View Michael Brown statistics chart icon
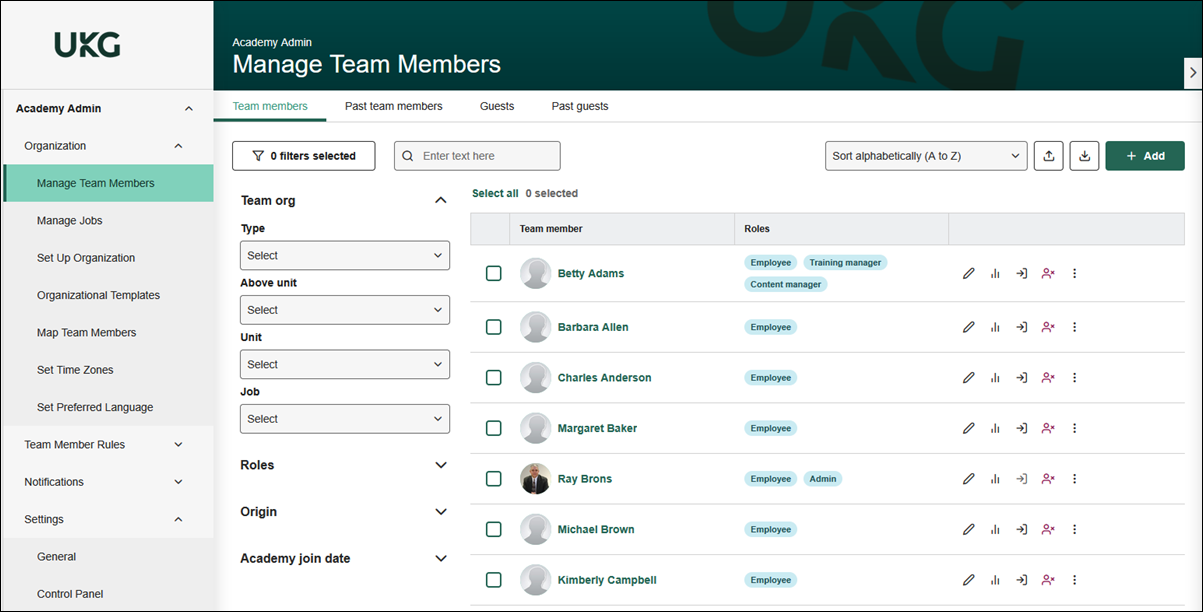 point(995,529)
